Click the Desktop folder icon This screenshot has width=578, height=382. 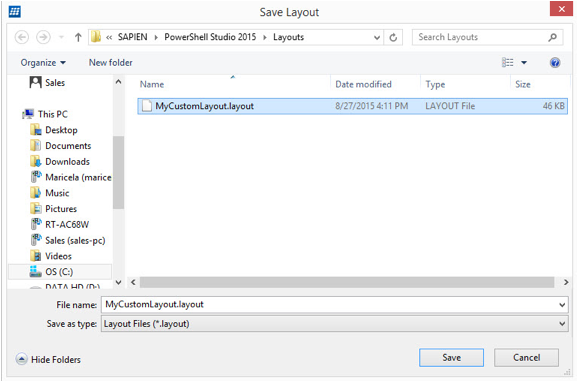point(36,130)
